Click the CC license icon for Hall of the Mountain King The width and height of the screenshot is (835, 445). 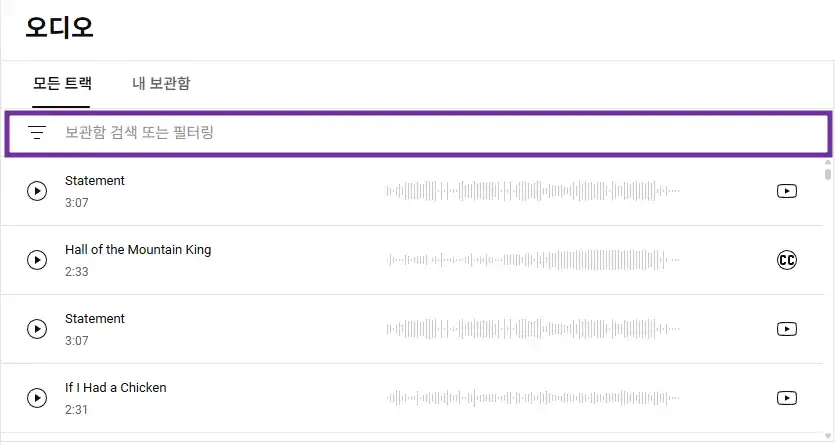click(787, 260)
